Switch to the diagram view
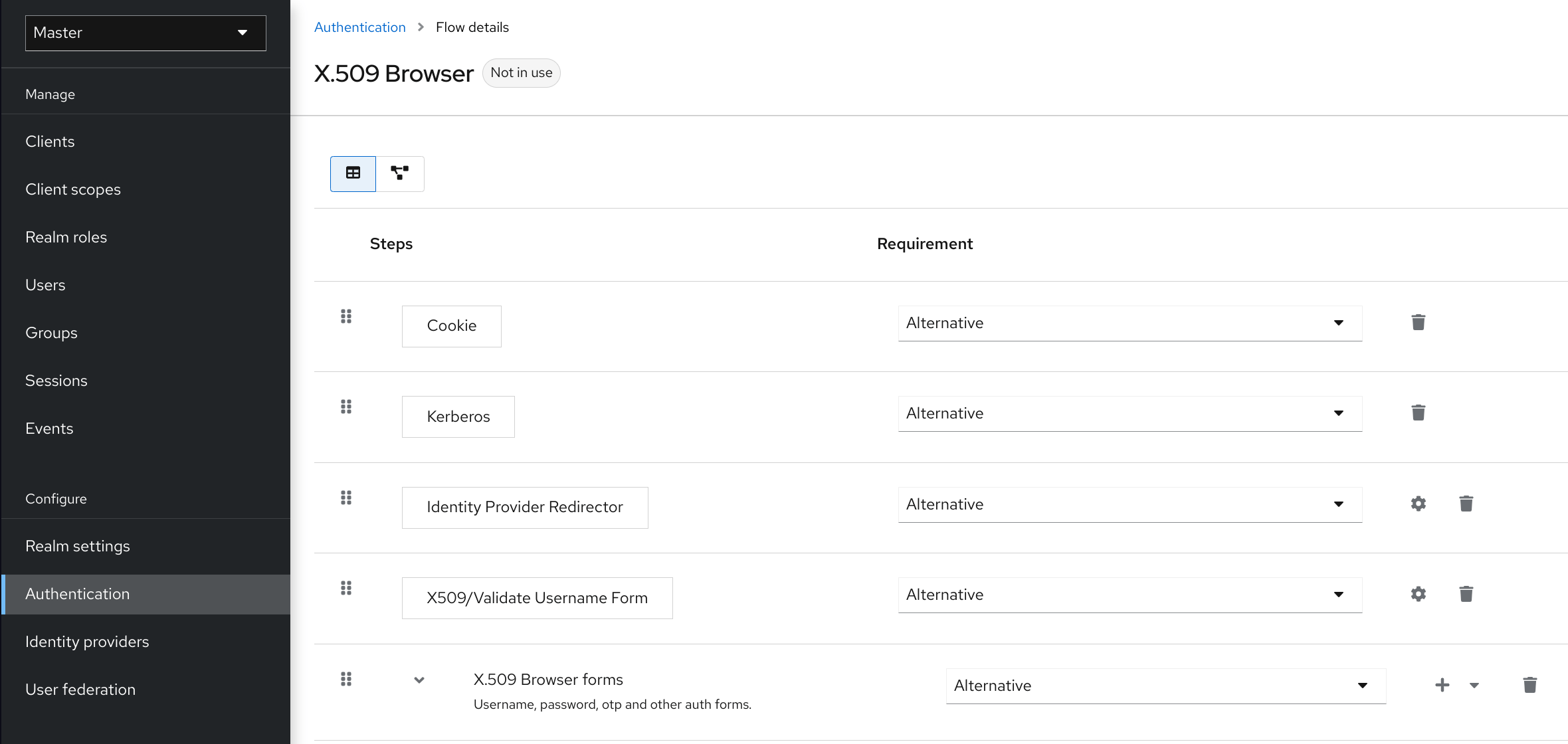 400,173
